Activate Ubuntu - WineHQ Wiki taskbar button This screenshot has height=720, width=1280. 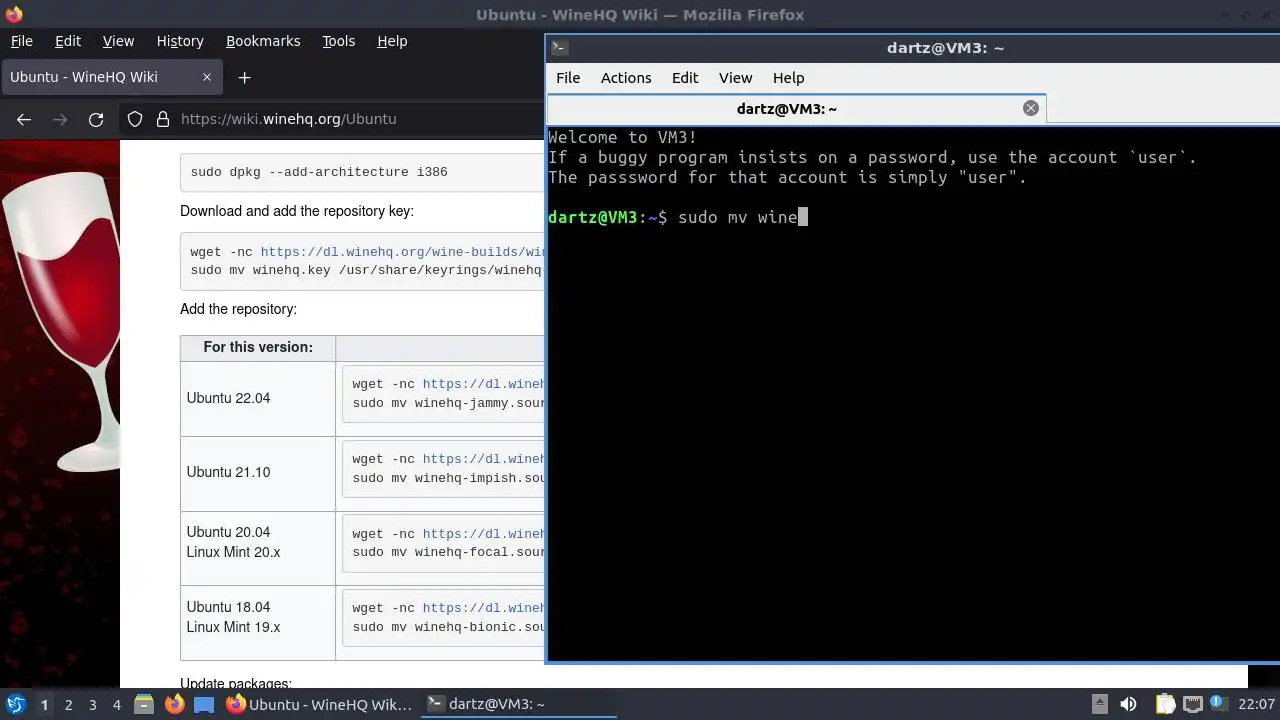tap(319, 704)
